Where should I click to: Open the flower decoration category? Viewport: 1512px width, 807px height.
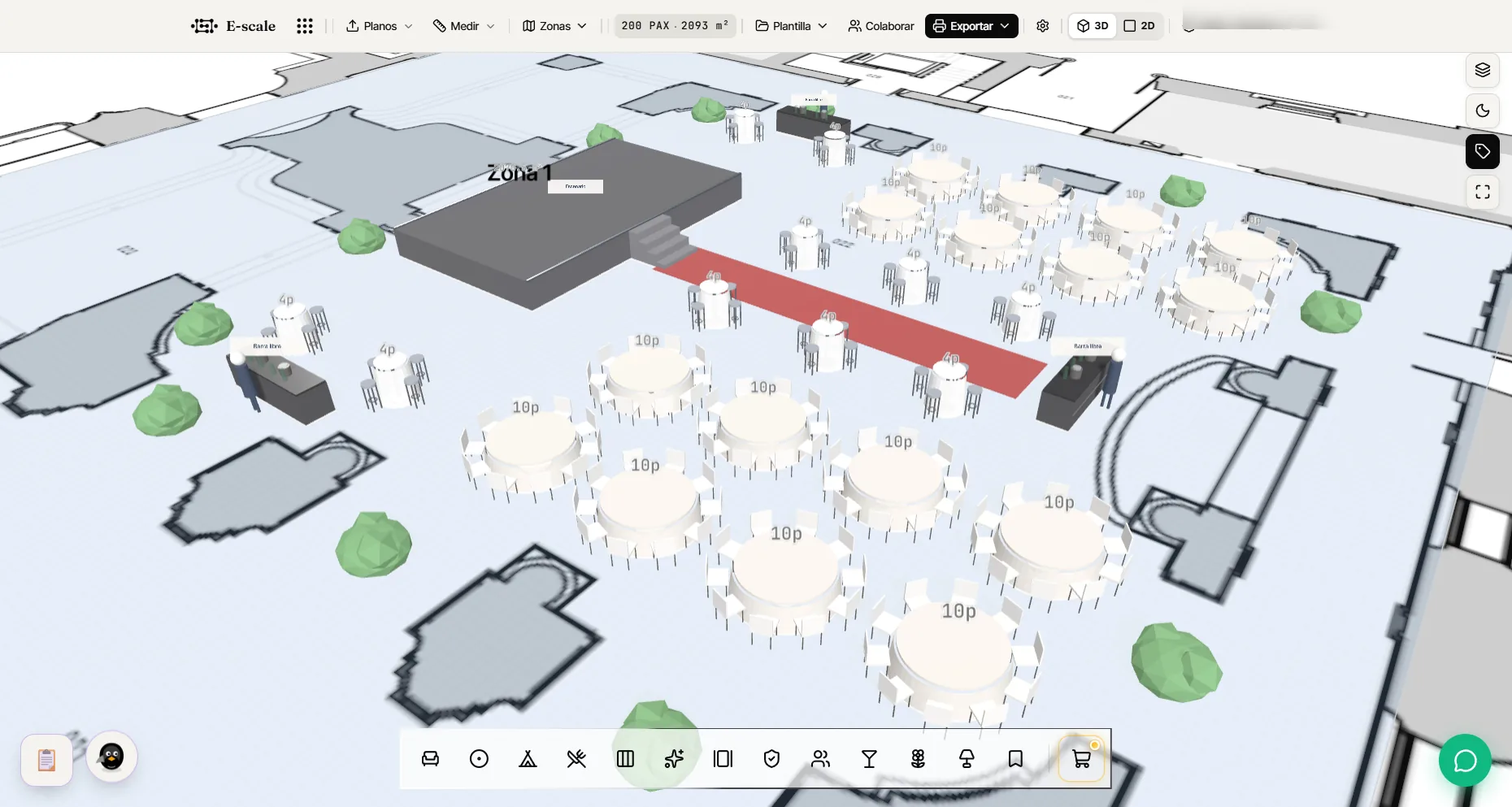click(x=918, y=759)
